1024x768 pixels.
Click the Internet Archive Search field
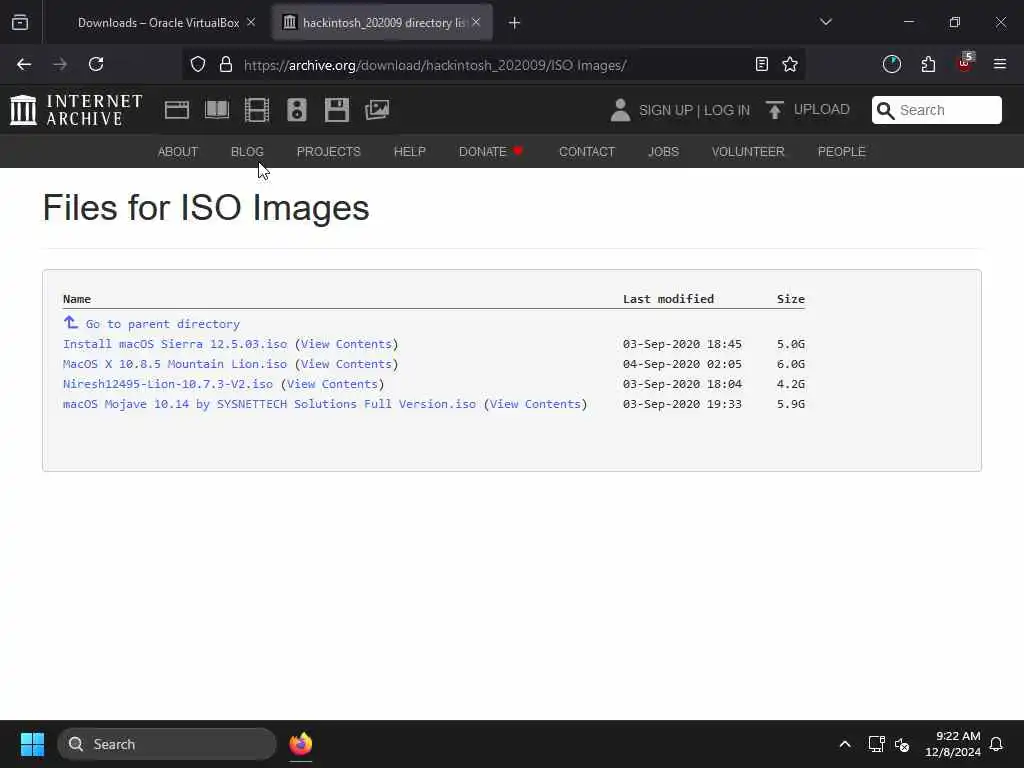coord(936,110)
